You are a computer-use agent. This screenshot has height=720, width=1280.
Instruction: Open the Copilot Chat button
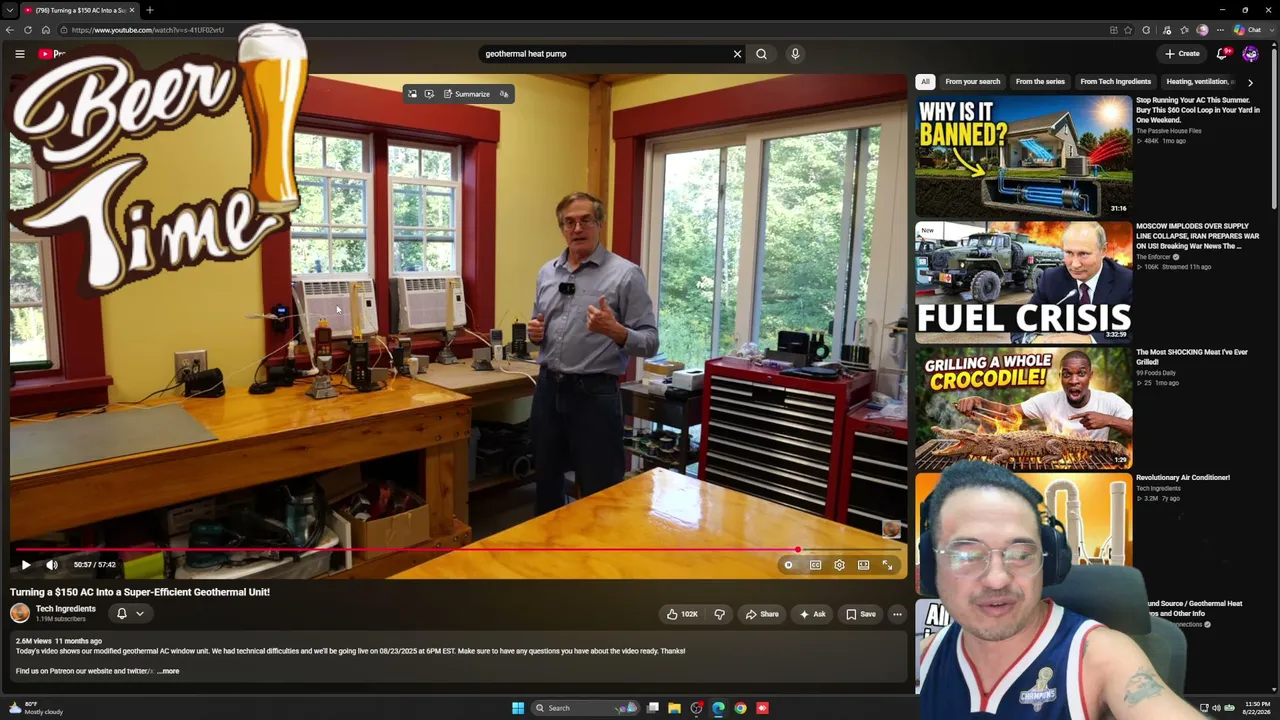pos(1248,30)
